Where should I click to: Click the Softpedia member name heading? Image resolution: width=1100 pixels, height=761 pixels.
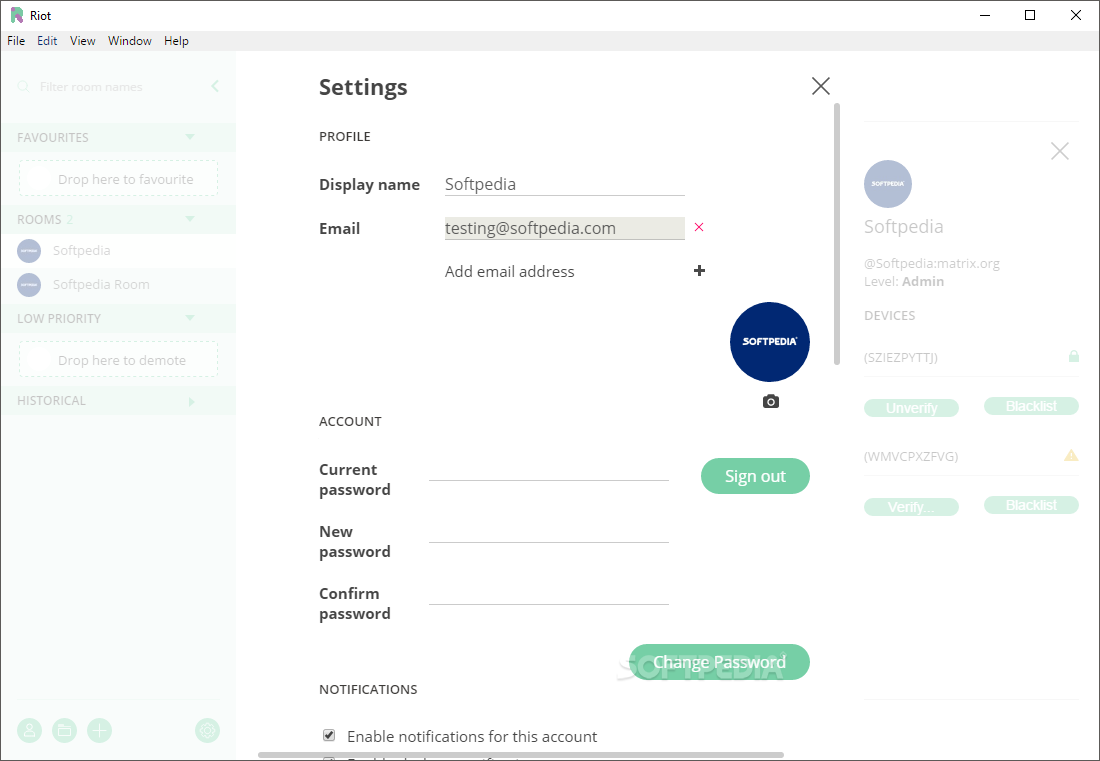pyautogui.click(x=904, y=227)
